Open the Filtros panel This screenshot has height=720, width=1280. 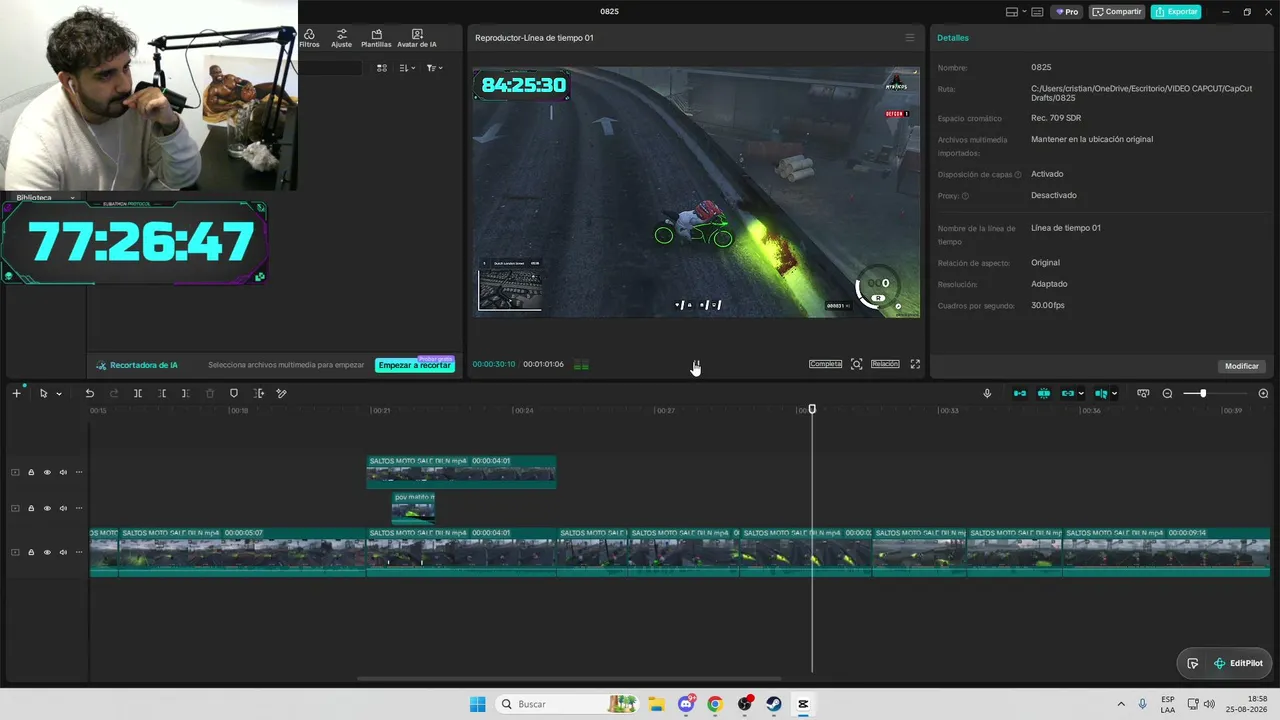coord(309,38)
